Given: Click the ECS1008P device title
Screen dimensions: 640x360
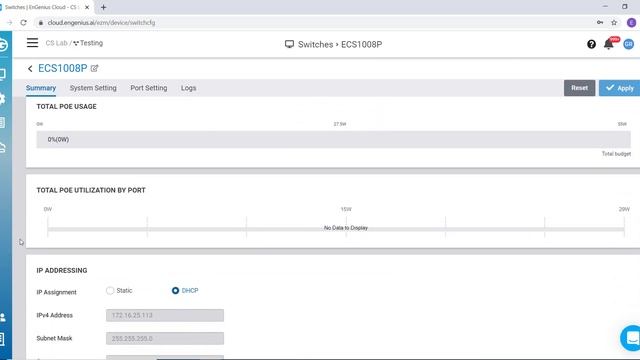Looking at the screenshot, I should coord(62,68).
